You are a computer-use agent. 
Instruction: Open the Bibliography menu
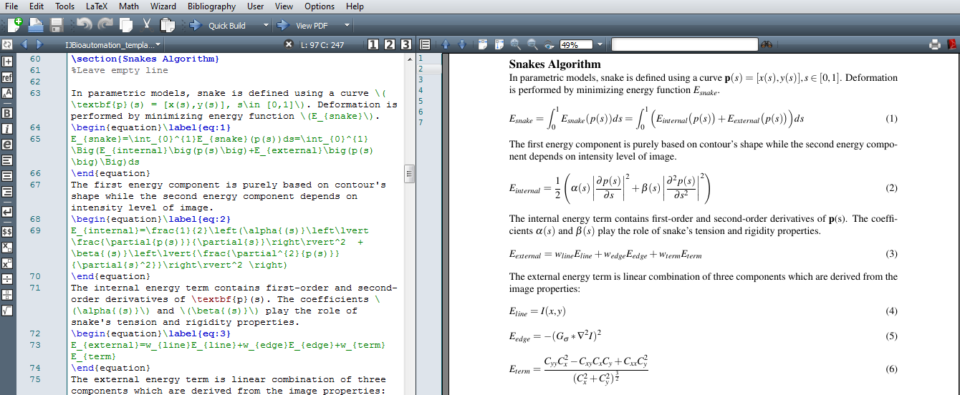212,6
